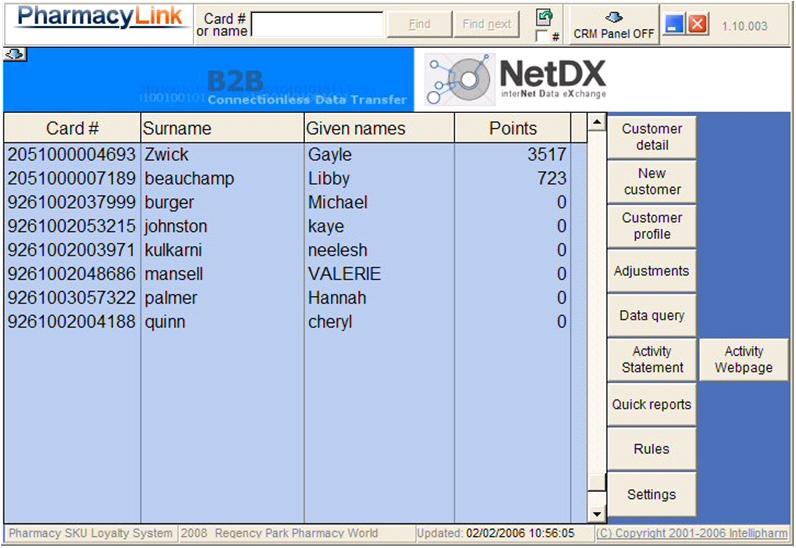The height and width of the screenshot is (548, 796).
Task: Open the Intellipharm copyright link
Action: (x=693, y=534)
